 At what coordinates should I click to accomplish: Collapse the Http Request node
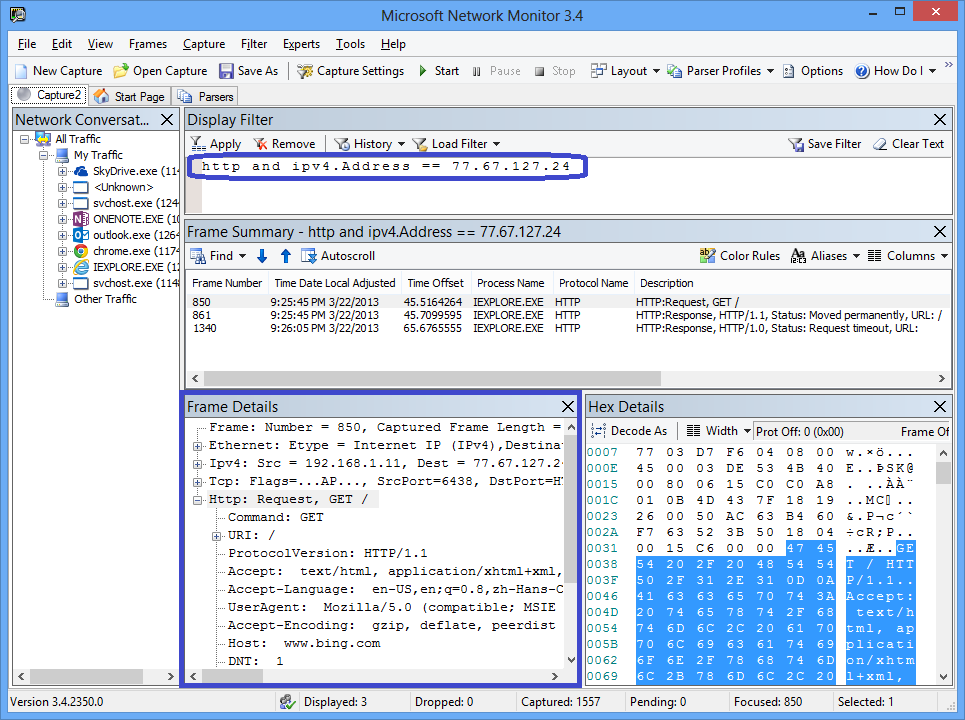click(x=198, y=499)
